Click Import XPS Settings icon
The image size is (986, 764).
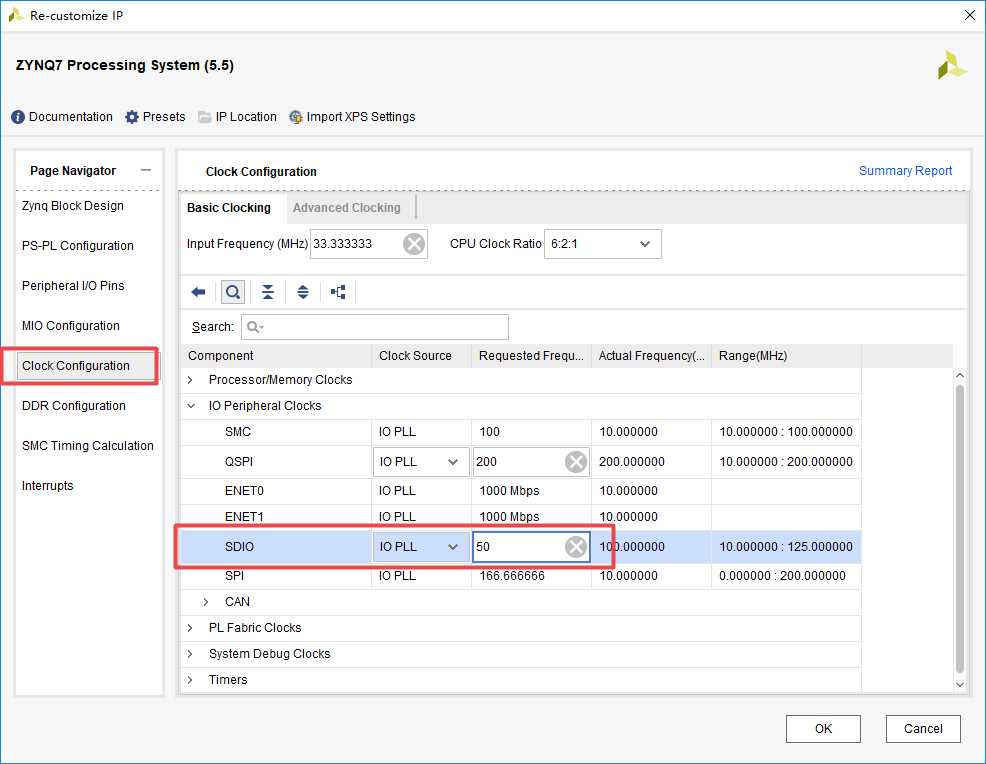coord(296,117)
